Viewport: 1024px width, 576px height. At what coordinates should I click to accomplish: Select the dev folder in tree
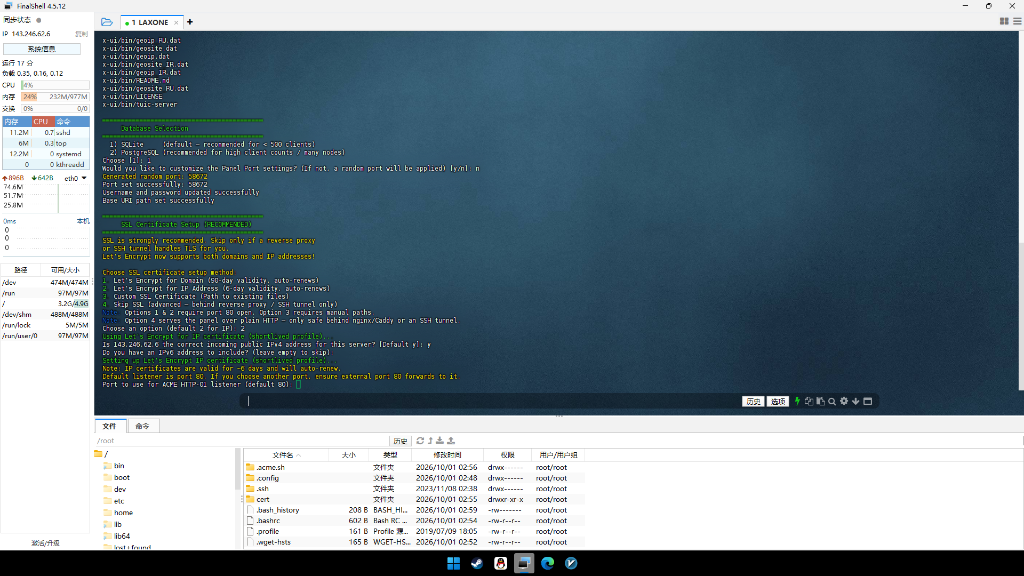115,489
